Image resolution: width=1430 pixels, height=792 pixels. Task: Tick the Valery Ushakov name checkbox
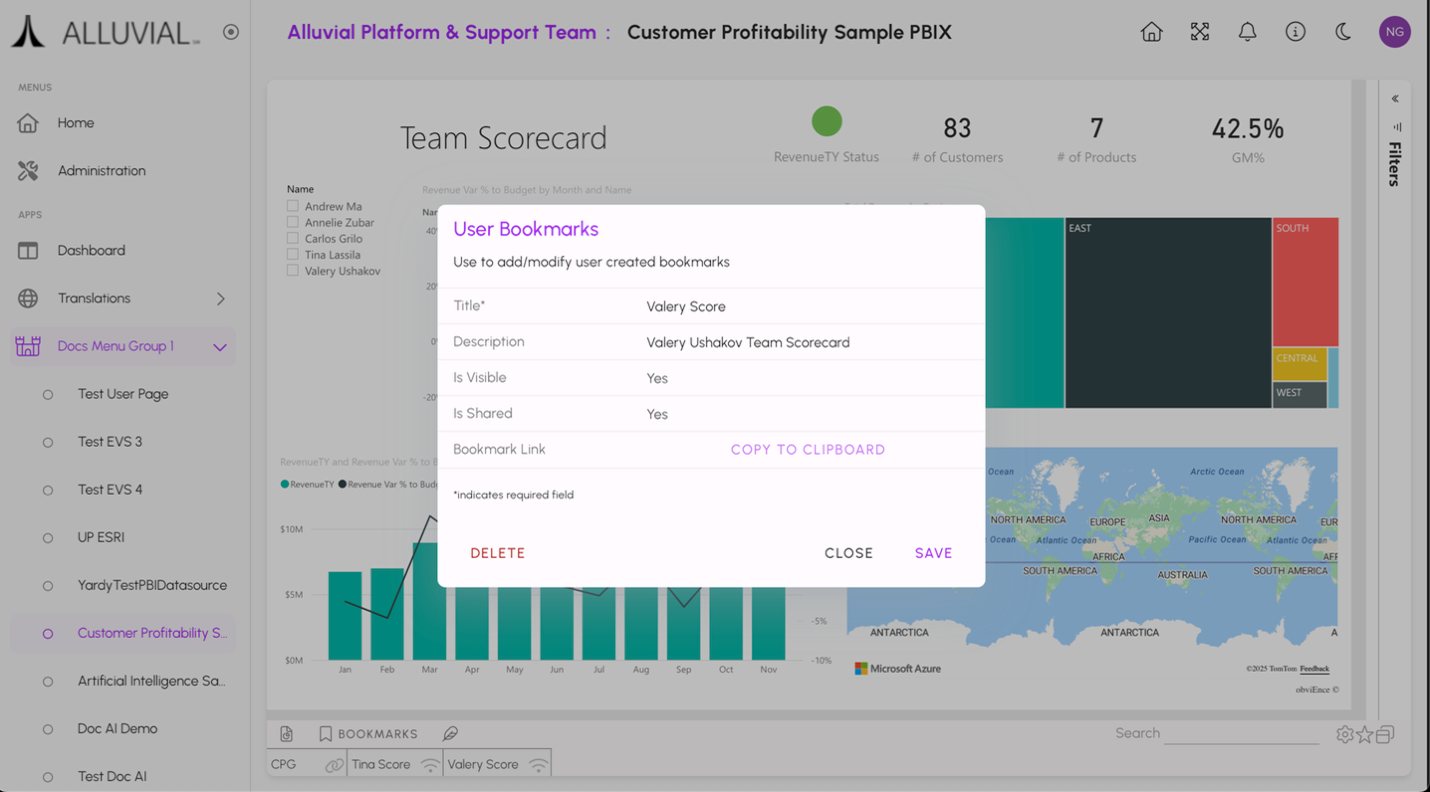point(293,271)
